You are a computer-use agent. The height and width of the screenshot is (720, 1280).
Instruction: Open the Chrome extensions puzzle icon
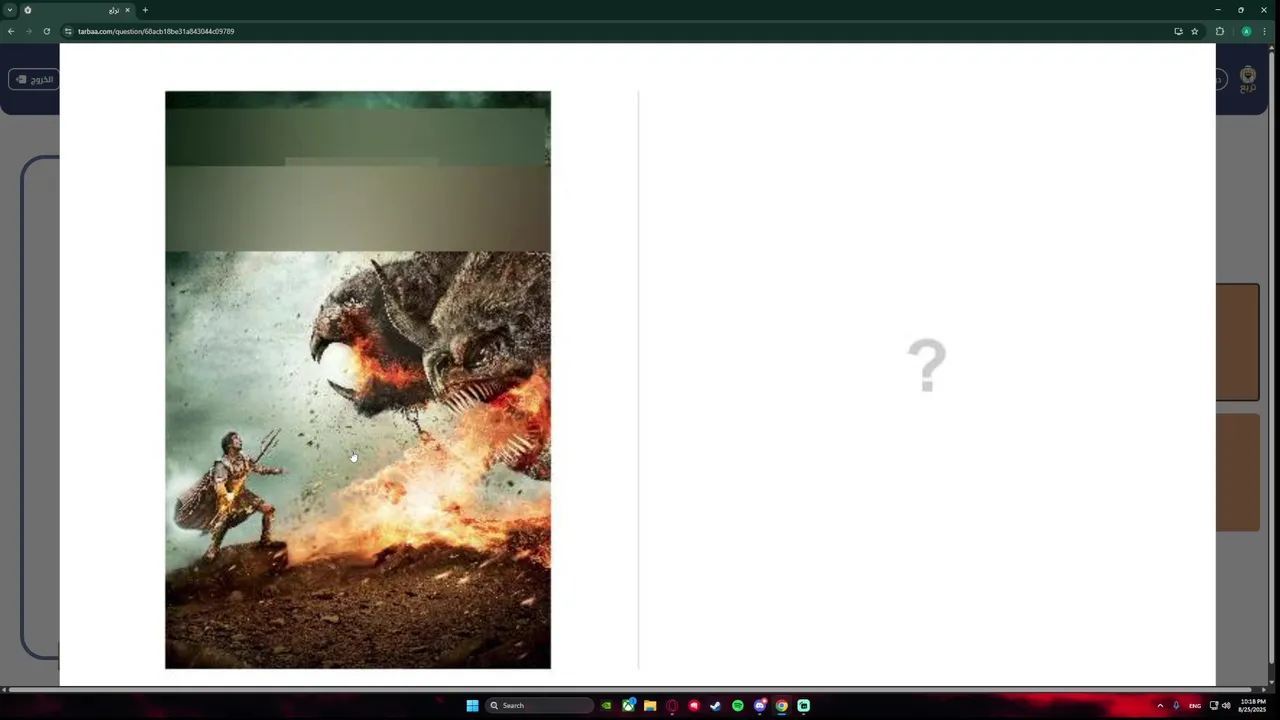[1220, 31]
